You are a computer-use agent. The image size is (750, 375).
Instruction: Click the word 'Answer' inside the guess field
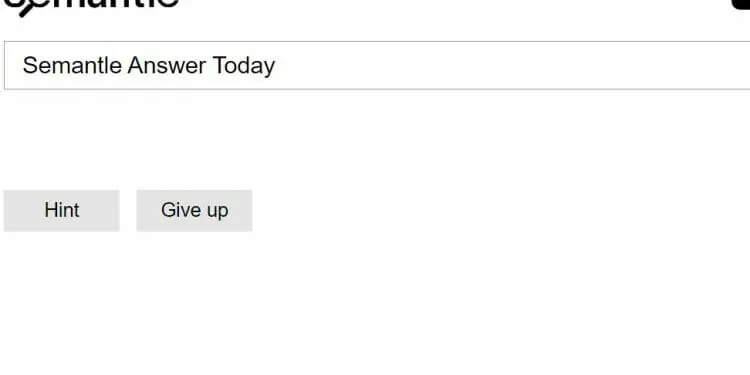(x=167, y=65)
